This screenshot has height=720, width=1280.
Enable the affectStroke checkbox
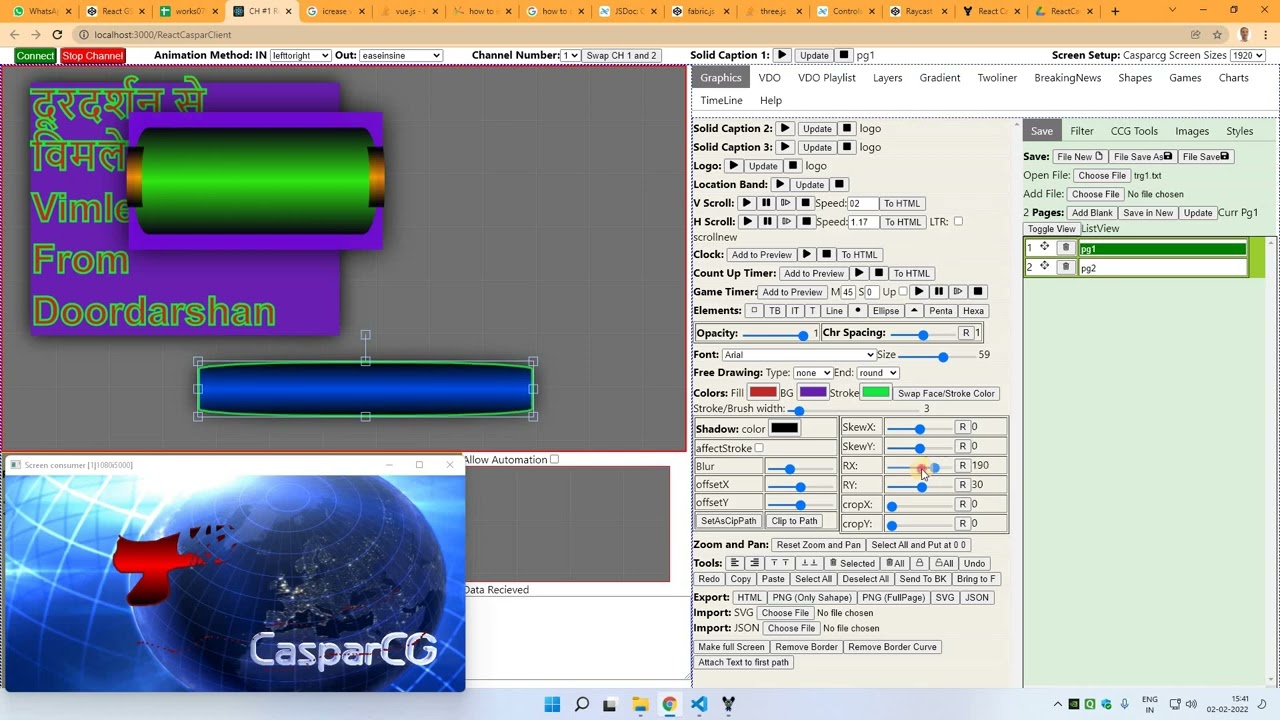click(x=759, y=448)
